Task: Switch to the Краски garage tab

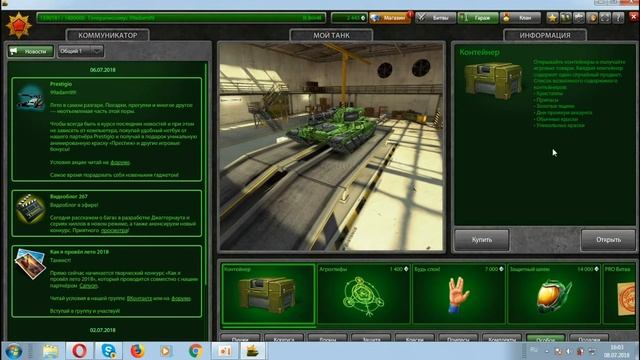Action: click(414, 338)
